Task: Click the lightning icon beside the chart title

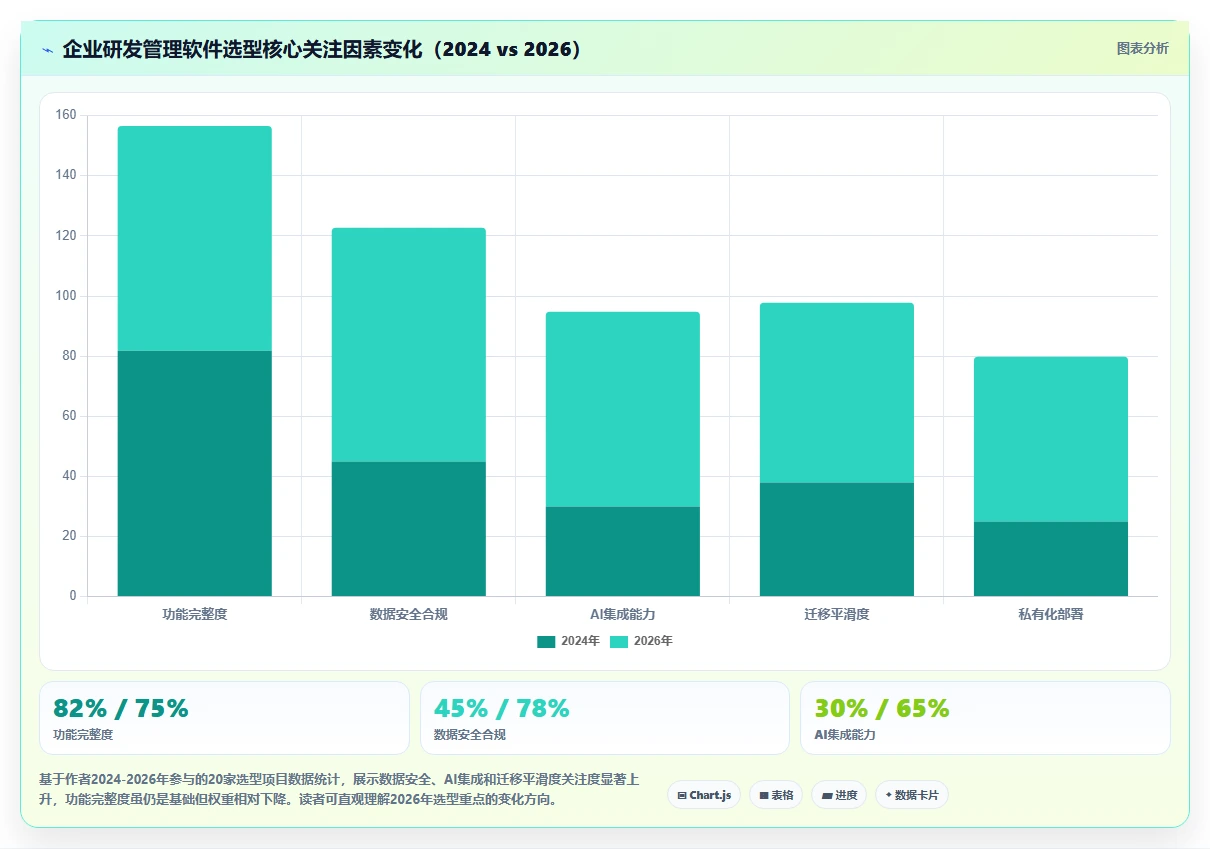Action: tap(47, 50)
